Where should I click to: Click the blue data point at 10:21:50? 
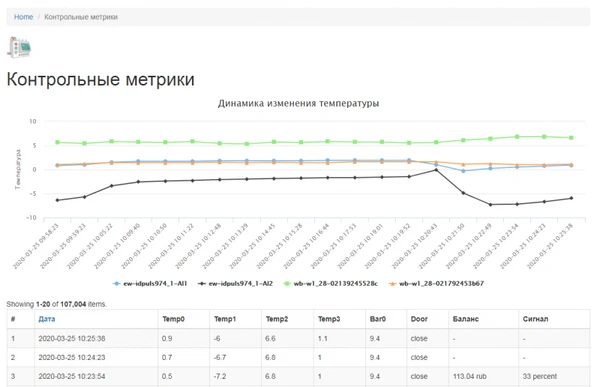(463, 171)
